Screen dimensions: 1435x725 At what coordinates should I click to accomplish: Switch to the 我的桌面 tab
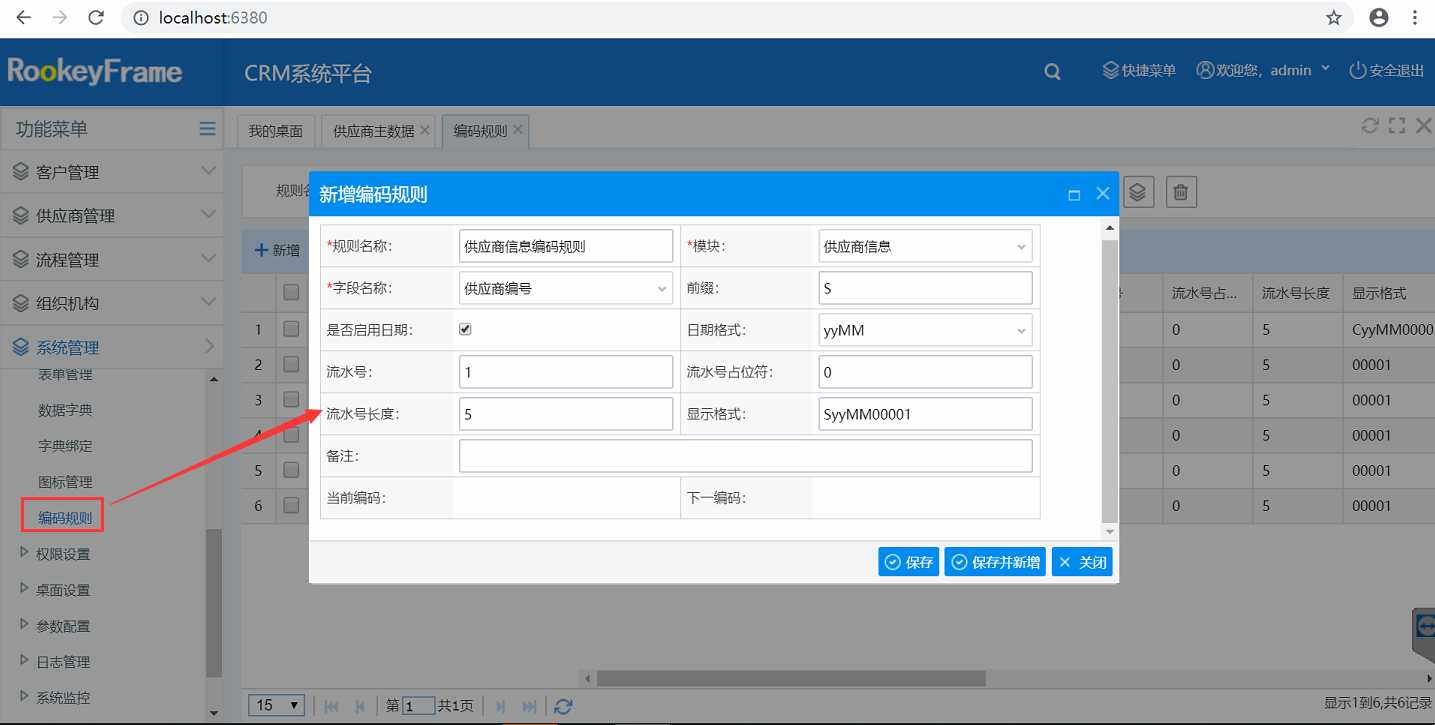[276, 131]
